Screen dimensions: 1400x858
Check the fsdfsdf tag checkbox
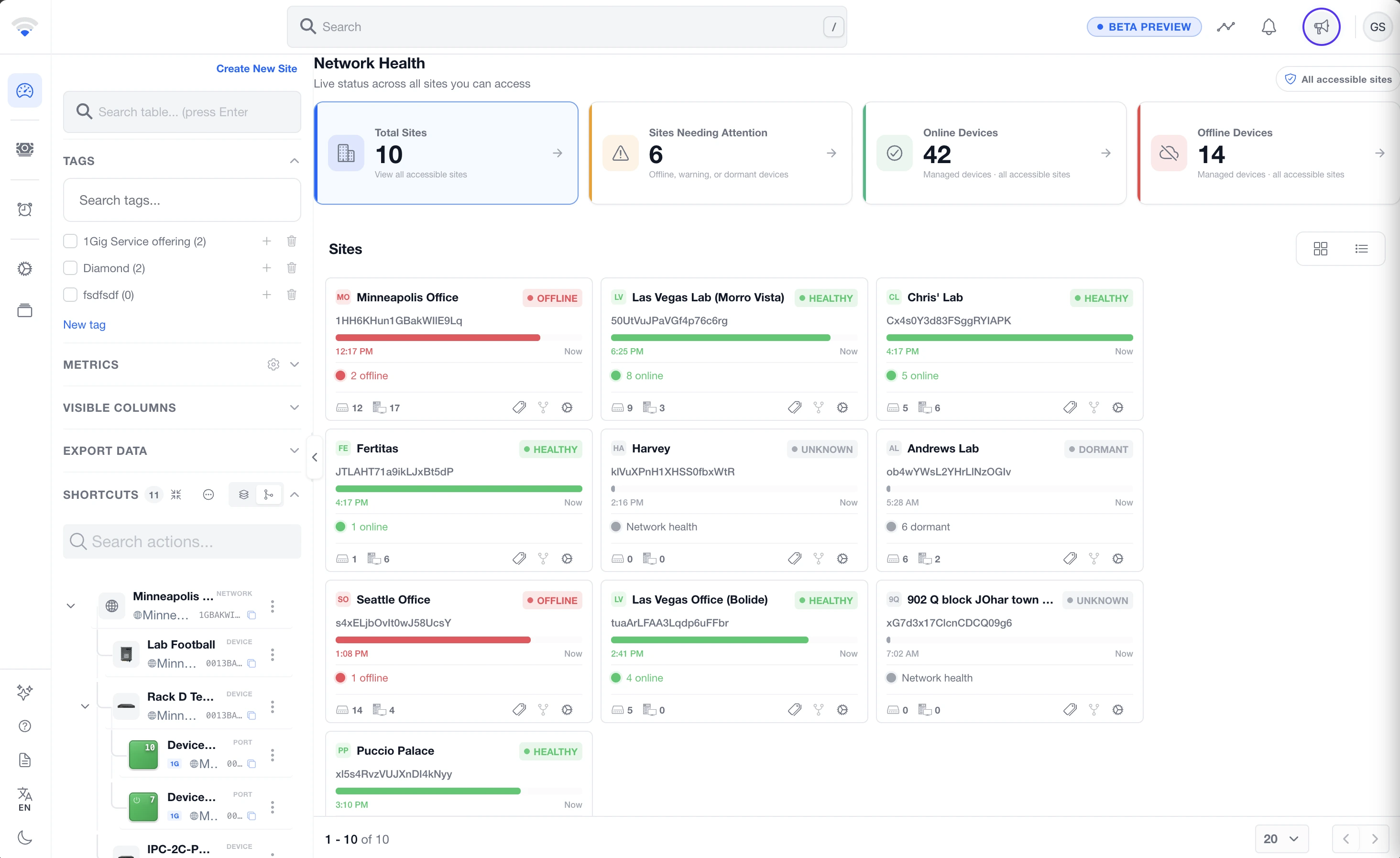coord(70,294)
